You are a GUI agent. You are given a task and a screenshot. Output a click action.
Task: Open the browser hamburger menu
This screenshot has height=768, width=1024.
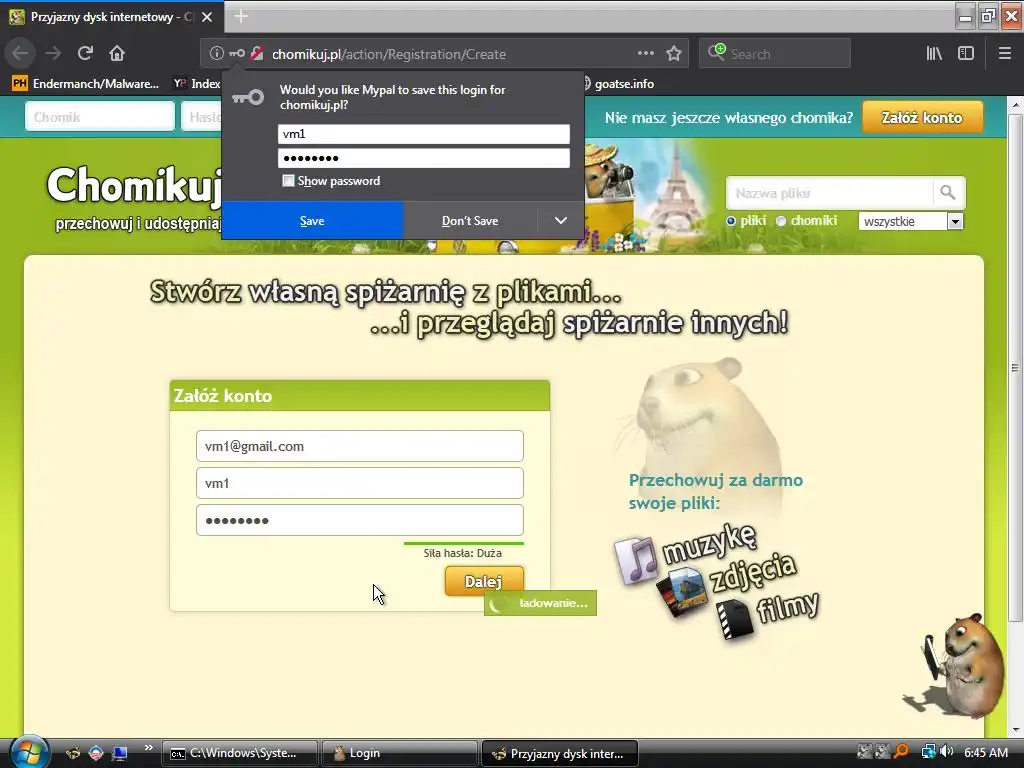coord(1005,54)
